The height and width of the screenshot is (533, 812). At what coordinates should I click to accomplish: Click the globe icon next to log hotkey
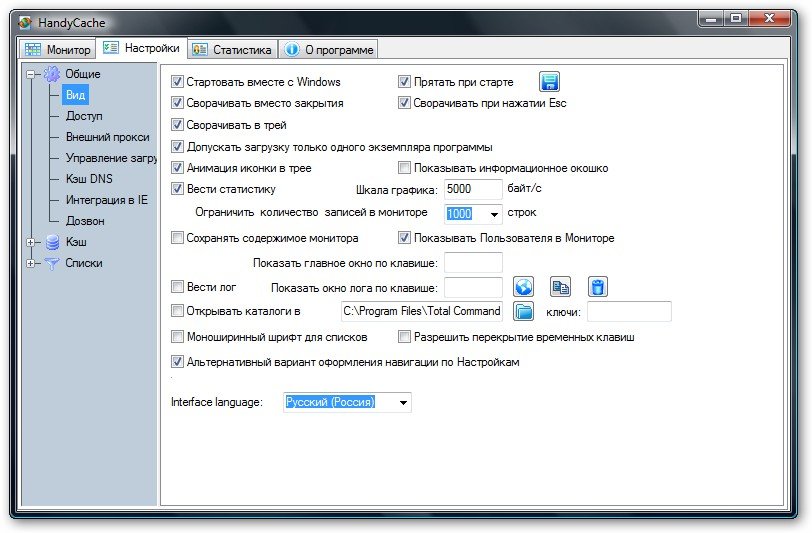tap(524, 288)
